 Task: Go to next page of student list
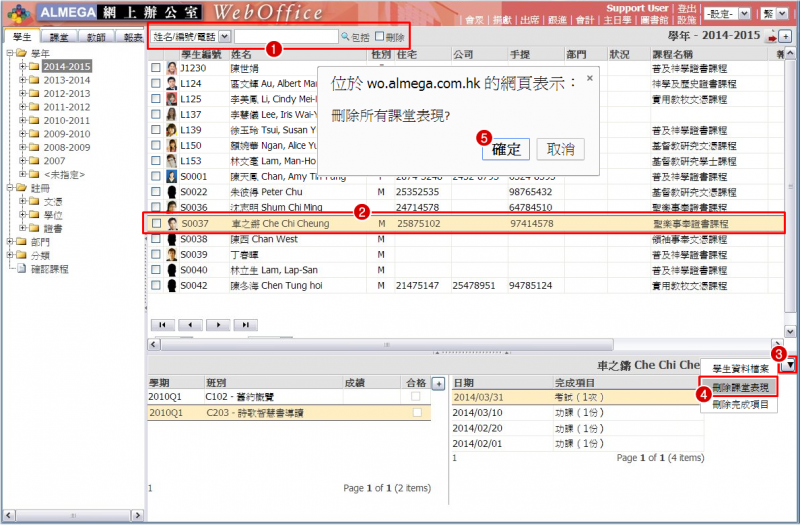click(218, 325)
